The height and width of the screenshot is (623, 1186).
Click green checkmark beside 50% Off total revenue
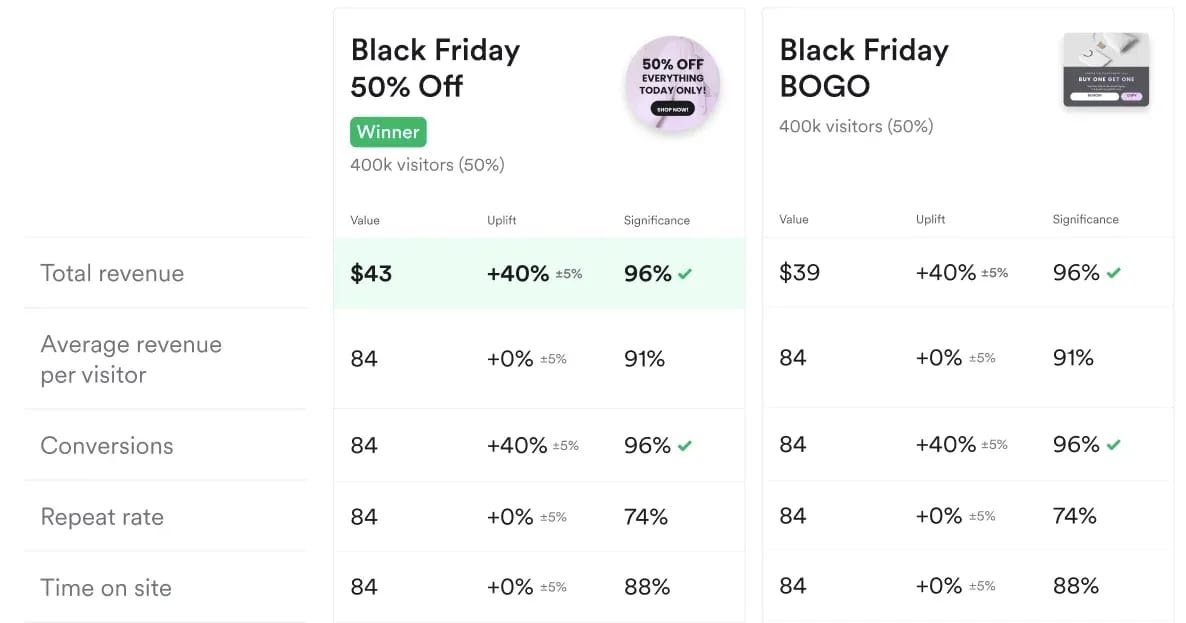click(x=685, y=274)
